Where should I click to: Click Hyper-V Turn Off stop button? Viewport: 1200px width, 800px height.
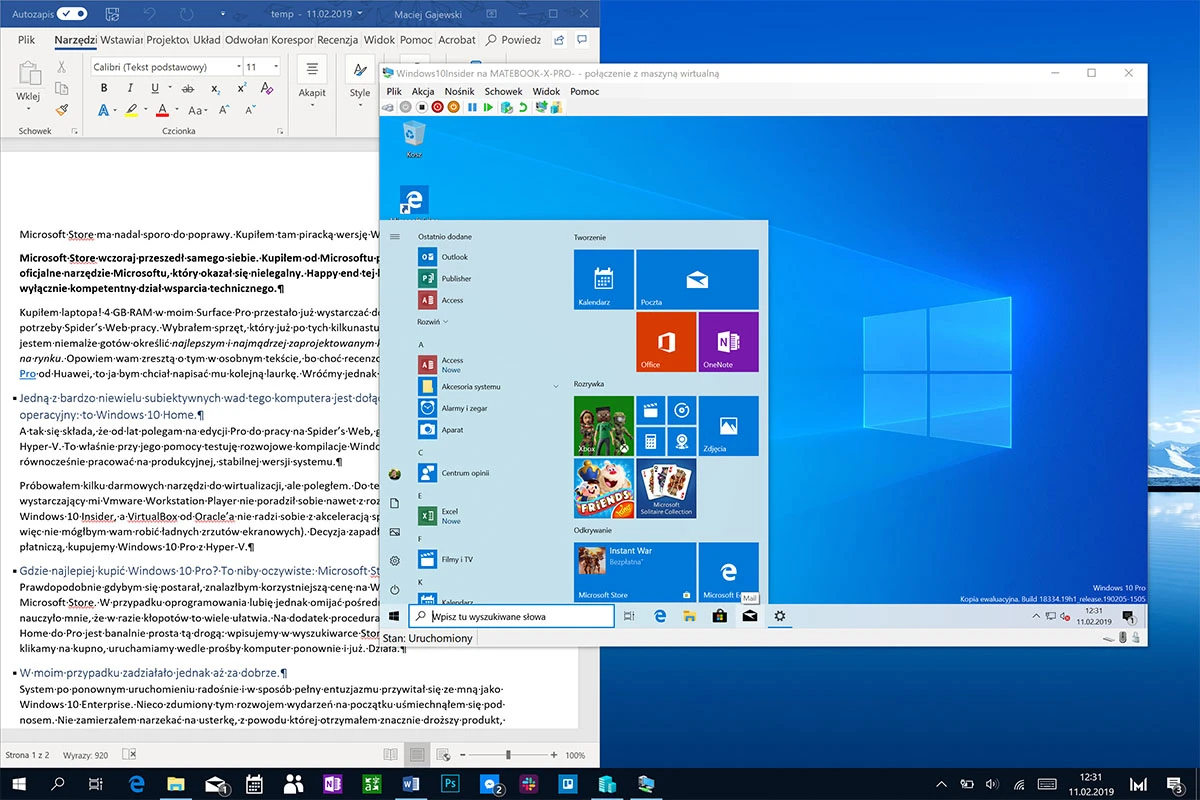pyautogui.click(x=422, y=107)
